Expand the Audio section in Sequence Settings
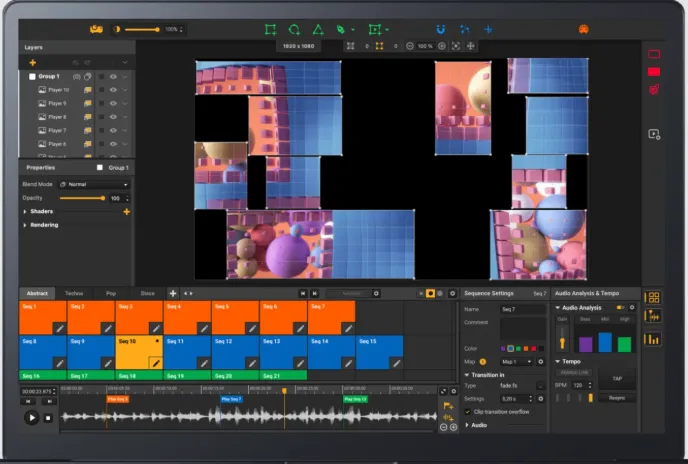 coord(467,425)
